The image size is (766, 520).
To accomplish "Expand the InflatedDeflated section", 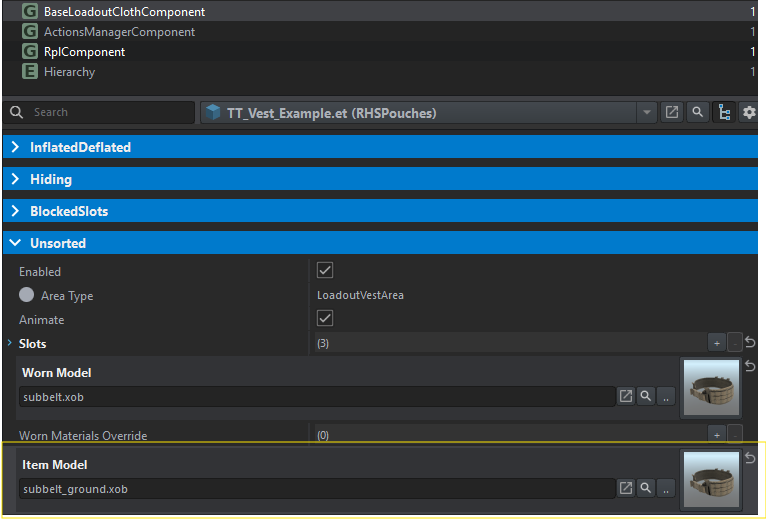I will 80,148.
